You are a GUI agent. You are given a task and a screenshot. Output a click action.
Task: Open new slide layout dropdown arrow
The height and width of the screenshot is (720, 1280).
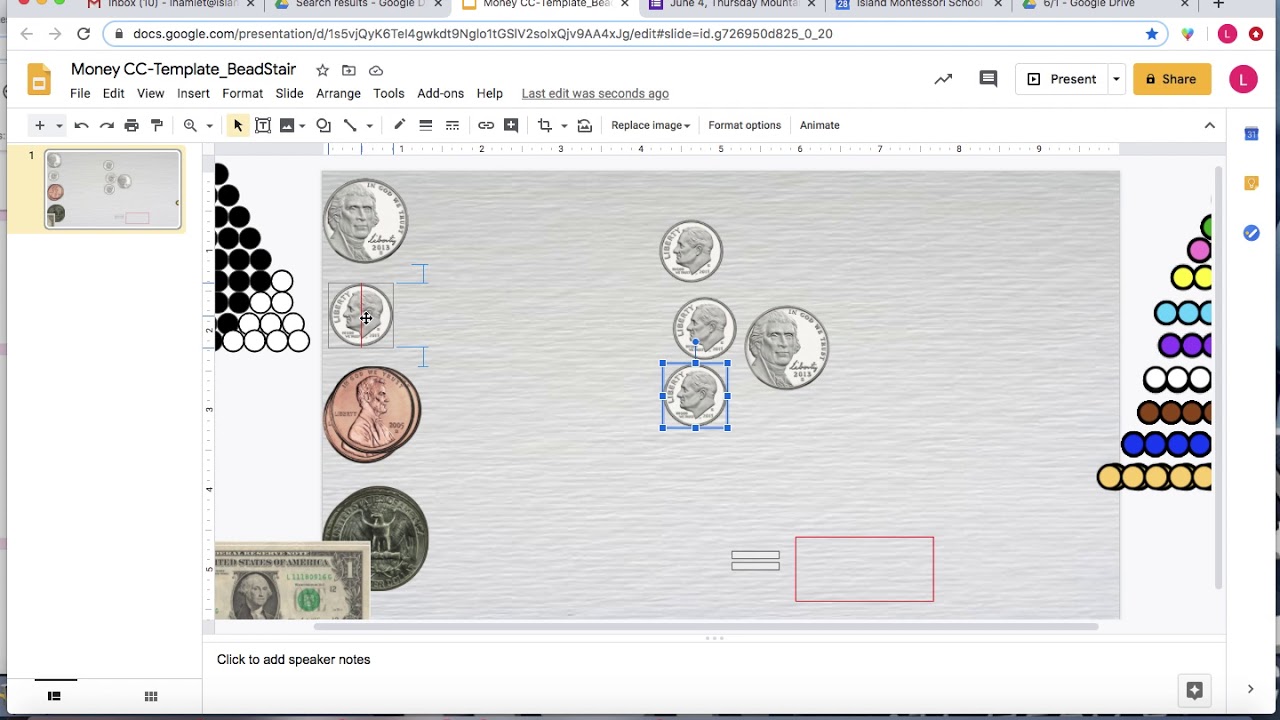tap(59, 125)
